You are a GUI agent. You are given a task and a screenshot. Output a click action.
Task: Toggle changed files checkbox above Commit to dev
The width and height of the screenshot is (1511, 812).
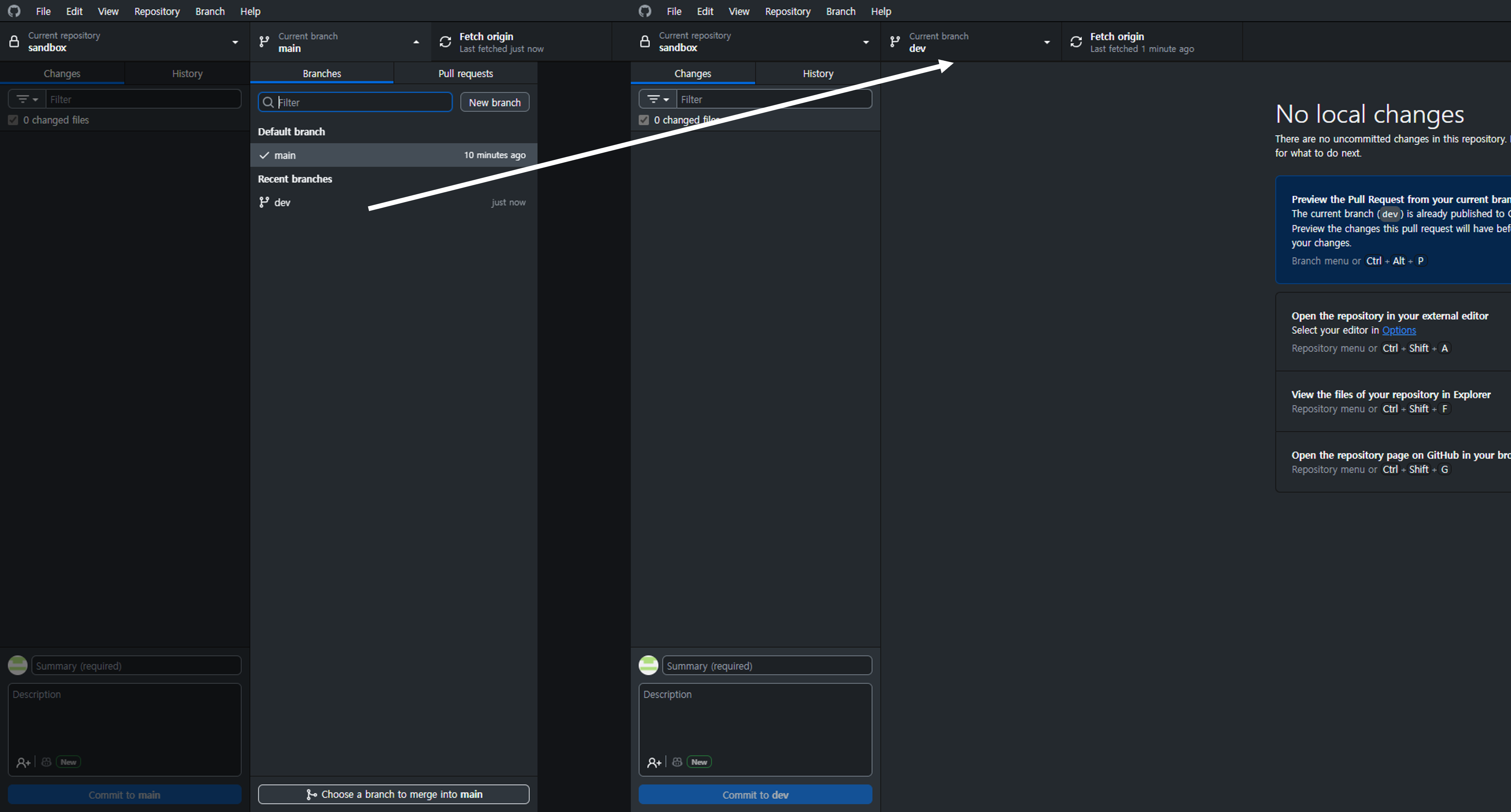pos(644,120)
